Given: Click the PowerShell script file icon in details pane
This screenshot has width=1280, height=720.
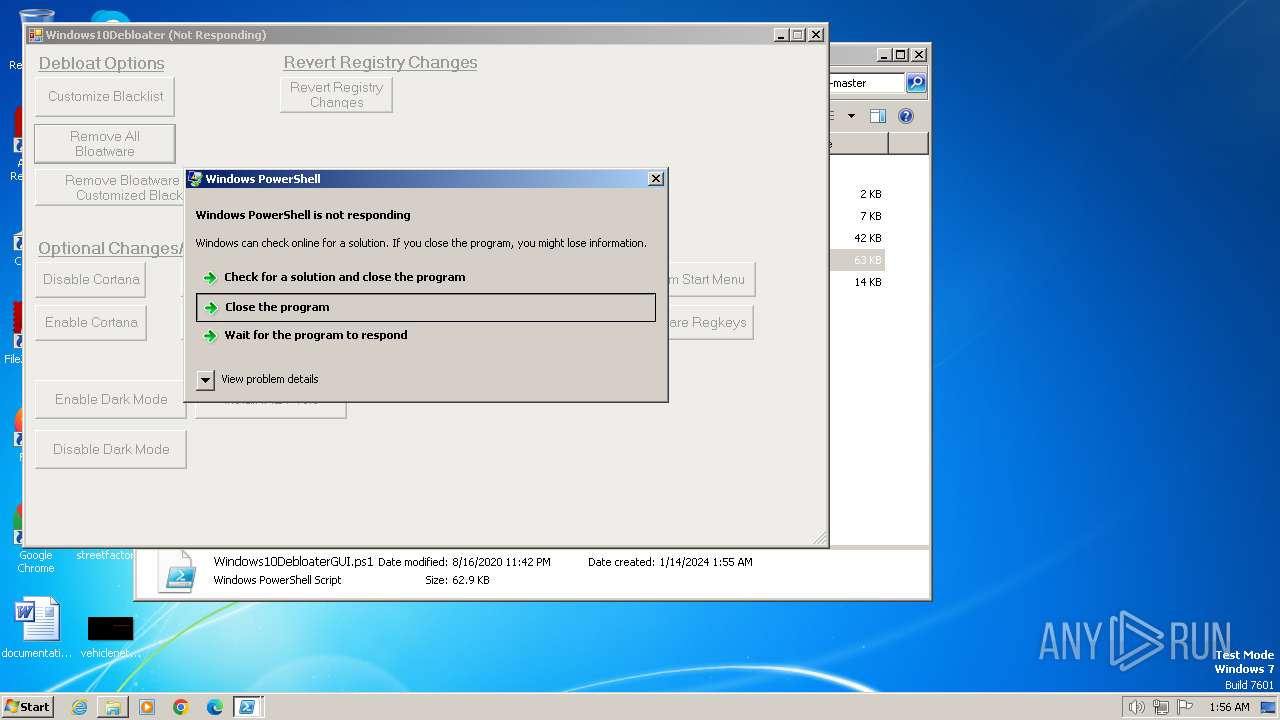Looking at the screenshot, I should [177, 571].
